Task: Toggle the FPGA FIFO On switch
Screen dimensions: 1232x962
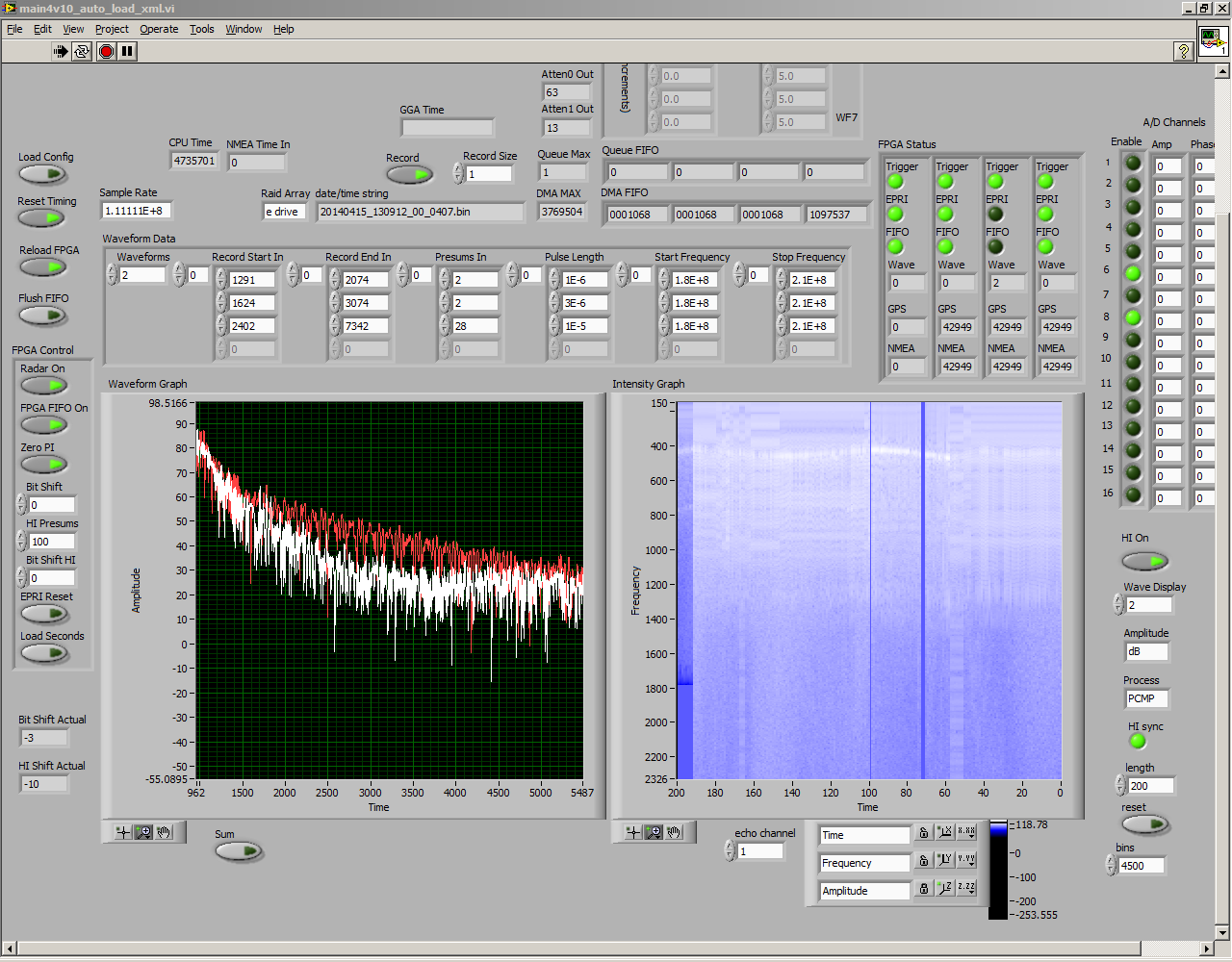Action: coord(44,424)
